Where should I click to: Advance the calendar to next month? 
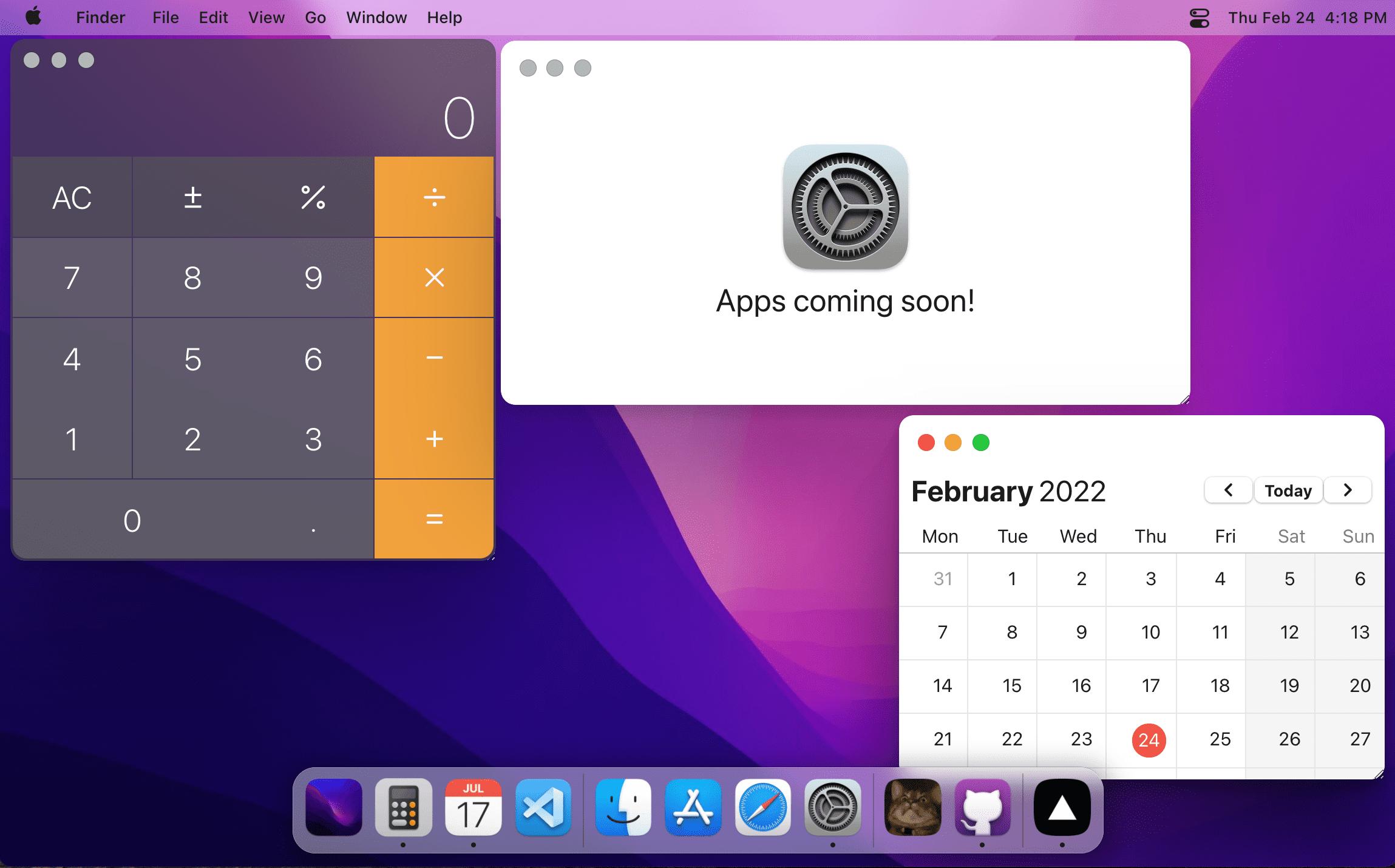[1347, 490]
